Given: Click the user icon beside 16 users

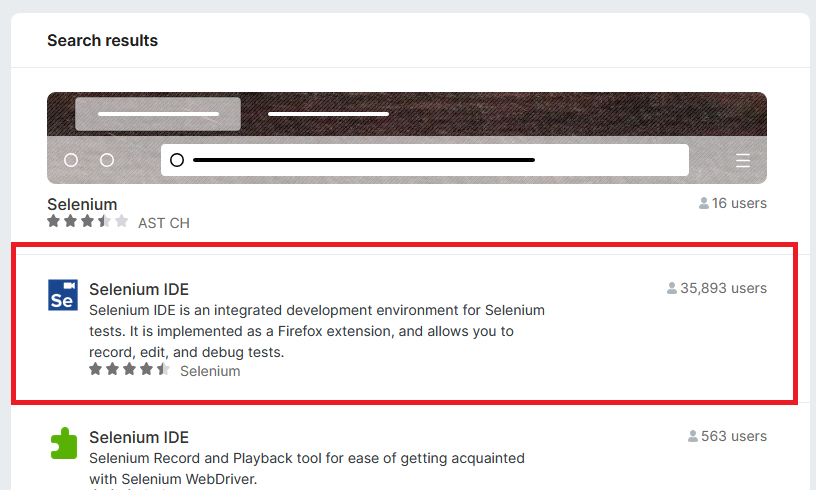Looking at the screenshot, I should pos(704,203).
